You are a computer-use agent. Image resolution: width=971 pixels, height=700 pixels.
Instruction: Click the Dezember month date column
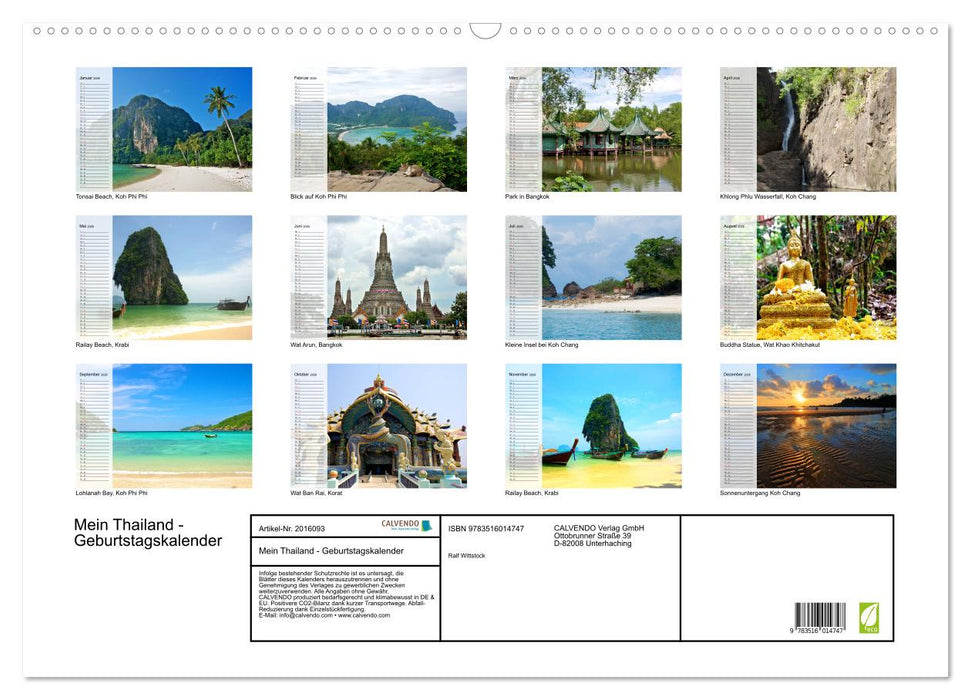pos(738,426)
